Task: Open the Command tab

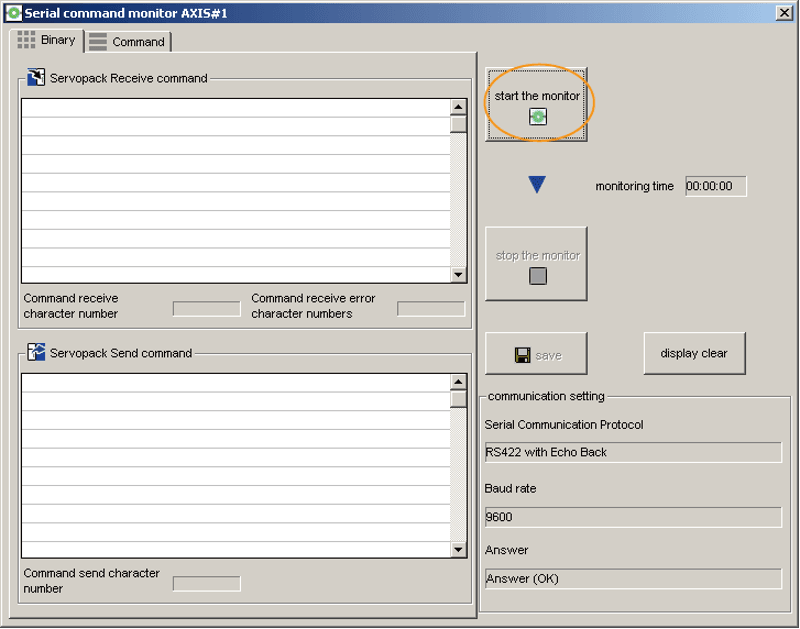Action: [x=127, y=42]
